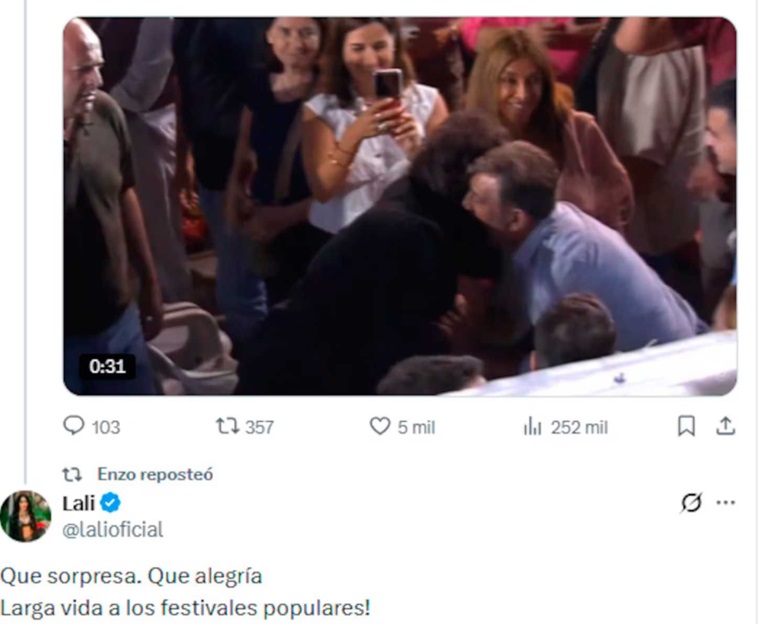Click small repost icon beside Enzo reposteó
The image size is (758, 624).
tap(72, 474)
